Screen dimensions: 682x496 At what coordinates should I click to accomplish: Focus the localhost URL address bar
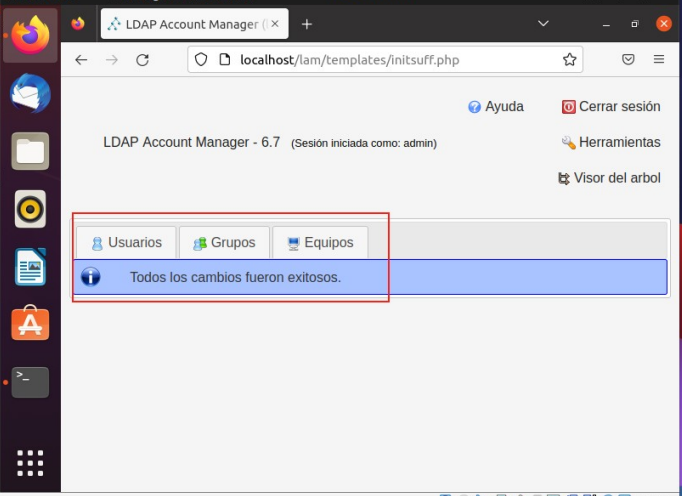tap(385, 60)
